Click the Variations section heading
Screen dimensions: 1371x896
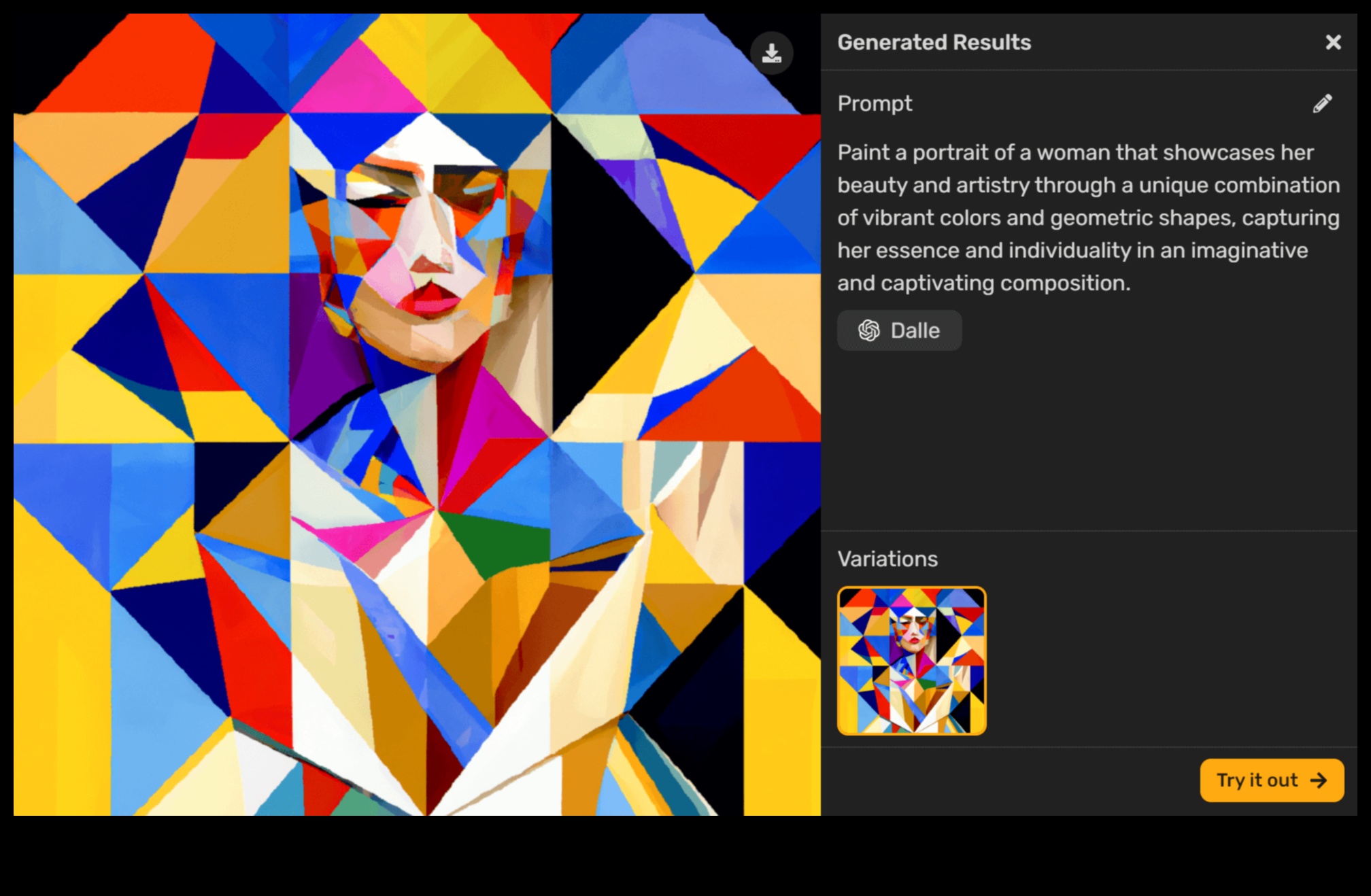pos(888,559)
